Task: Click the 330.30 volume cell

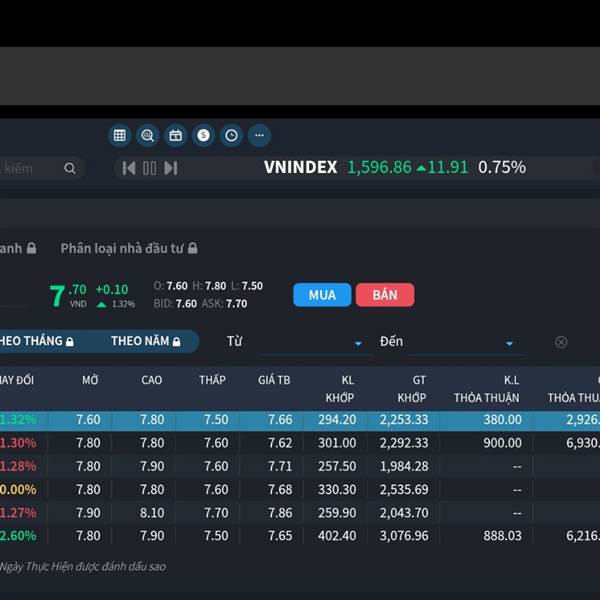Action: pos(337,489)
